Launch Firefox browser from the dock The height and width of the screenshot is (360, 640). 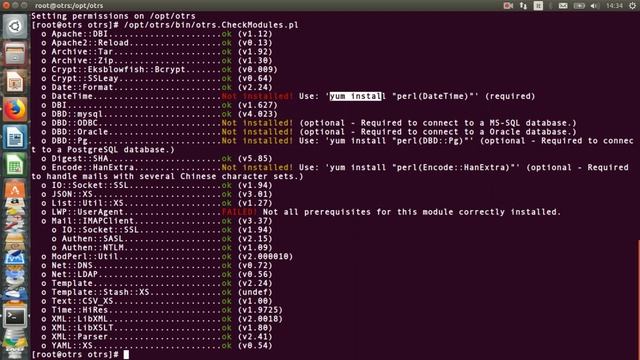[x=15, y=109]
